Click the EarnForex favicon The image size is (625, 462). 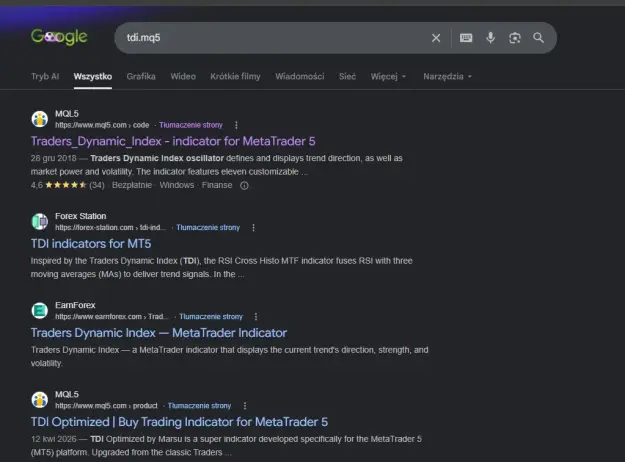40,311
